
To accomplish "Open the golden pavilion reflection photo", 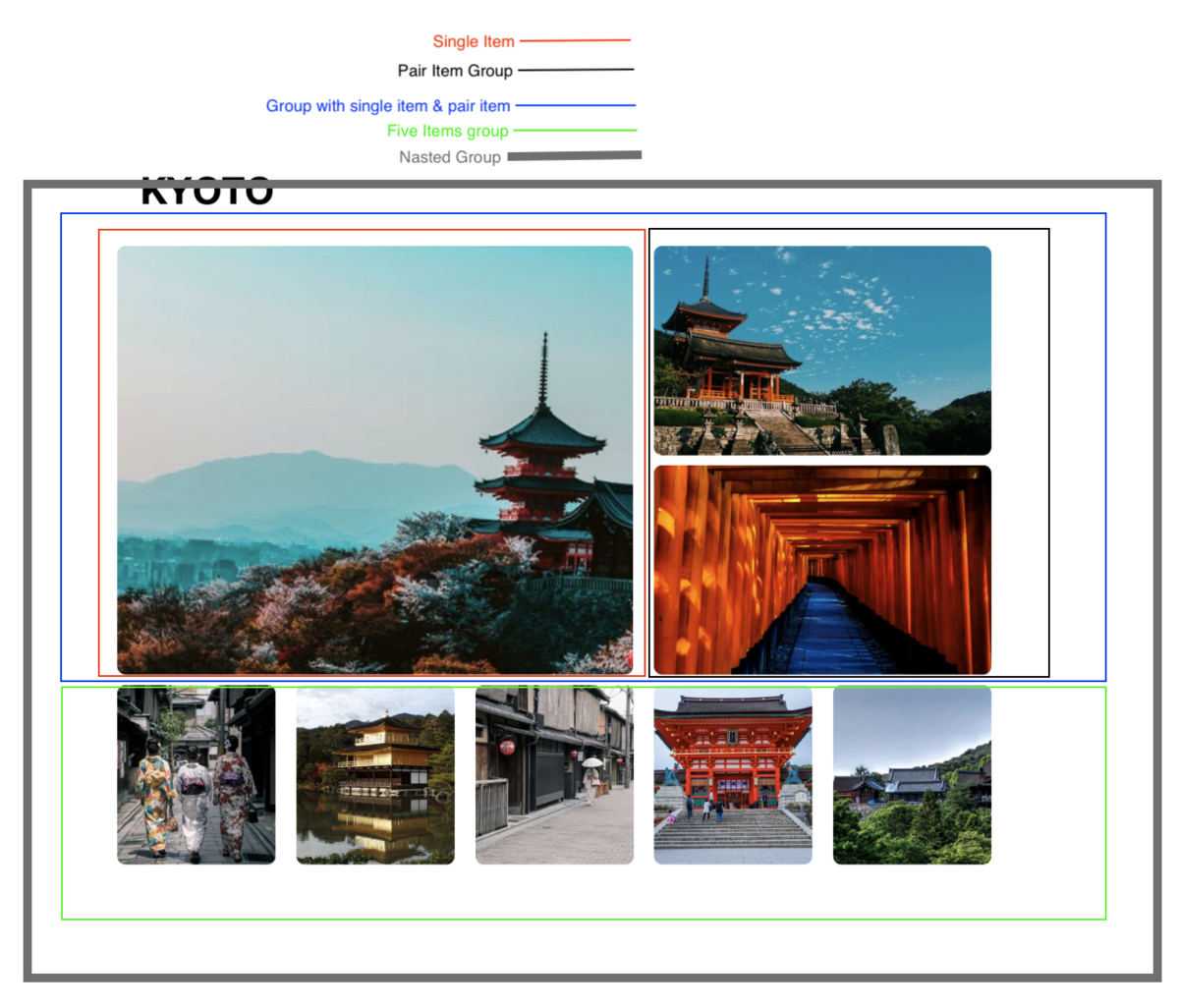I will (375, 775).
